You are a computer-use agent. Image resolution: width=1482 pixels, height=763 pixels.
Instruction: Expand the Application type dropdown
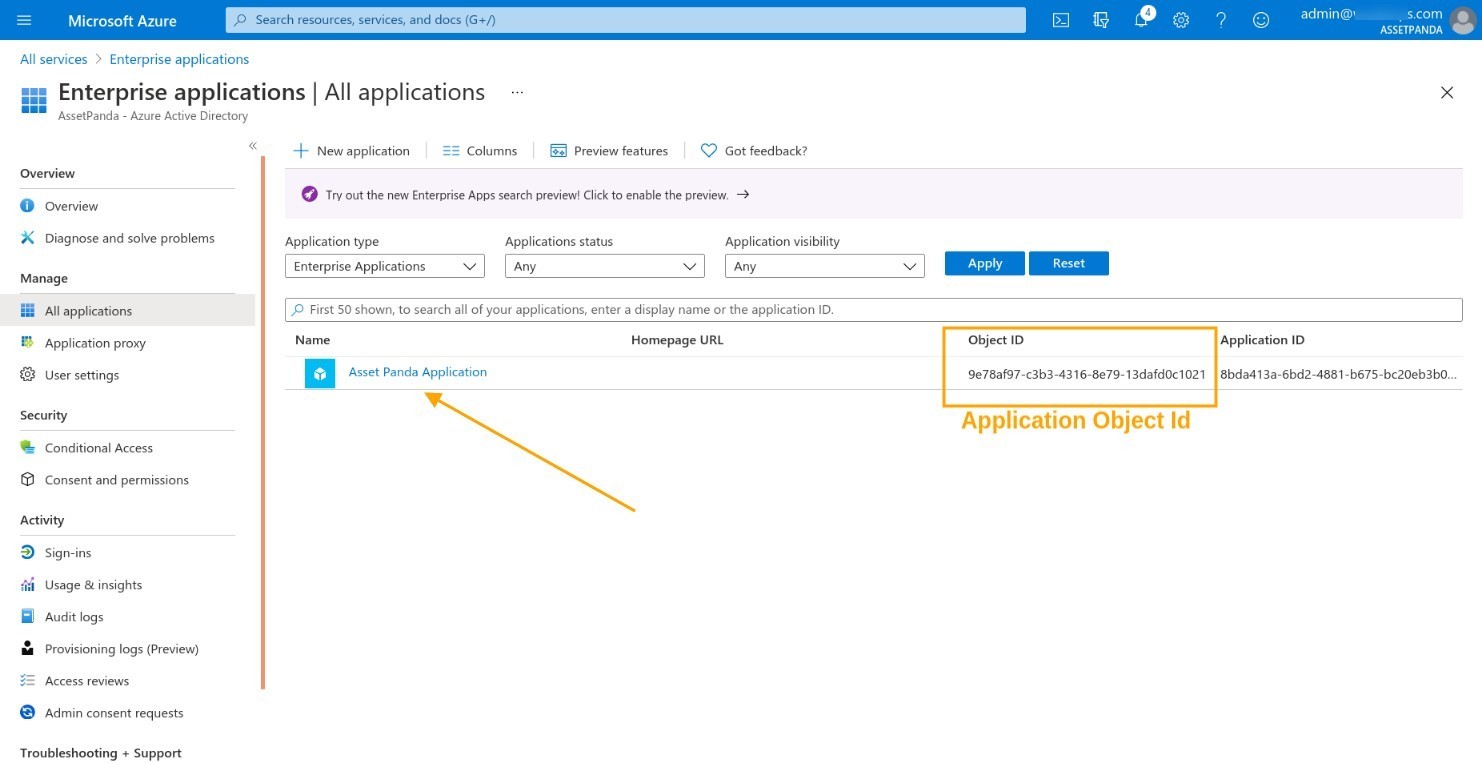coord(385,266)
